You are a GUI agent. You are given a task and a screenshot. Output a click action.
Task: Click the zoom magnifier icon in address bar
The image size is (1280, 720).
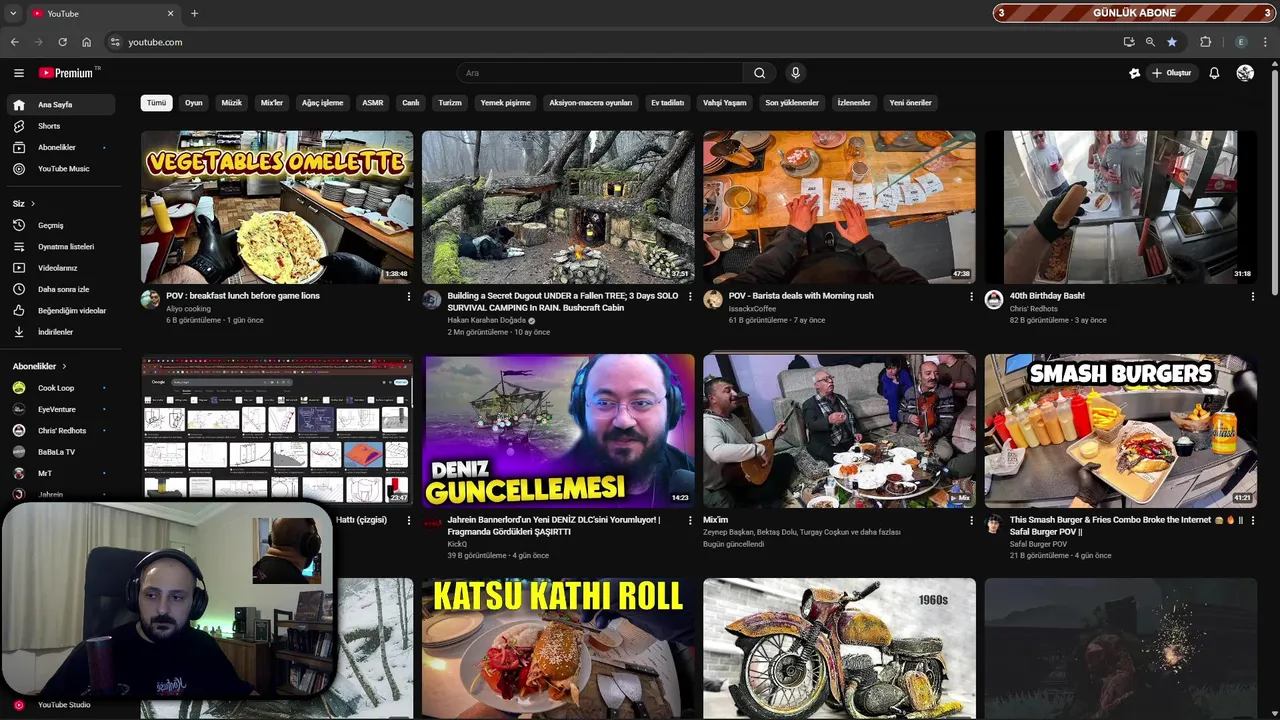1150,42
